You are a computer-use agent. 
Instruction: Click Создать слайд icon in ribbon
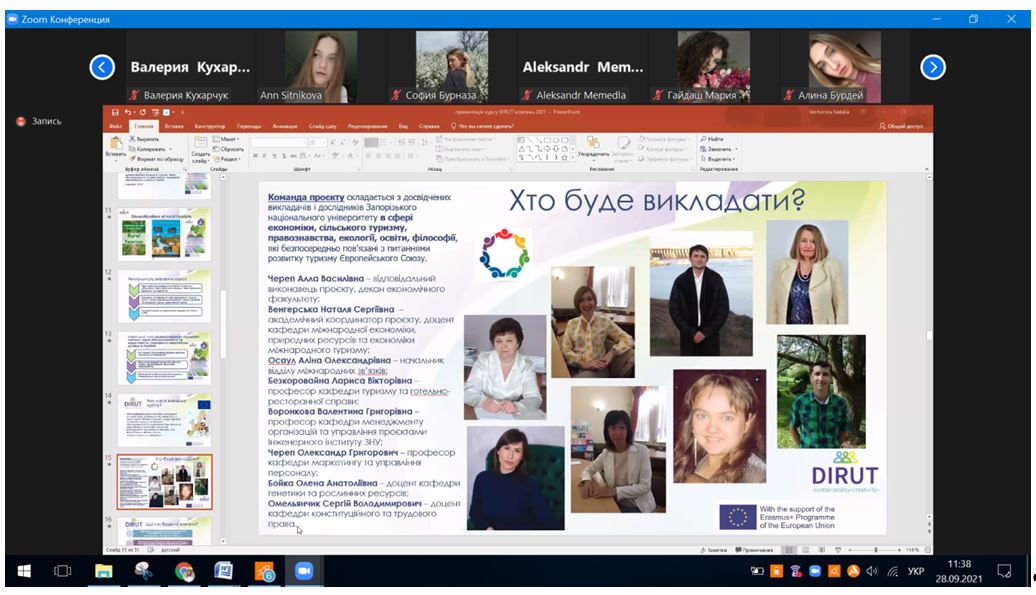point(201,145)
